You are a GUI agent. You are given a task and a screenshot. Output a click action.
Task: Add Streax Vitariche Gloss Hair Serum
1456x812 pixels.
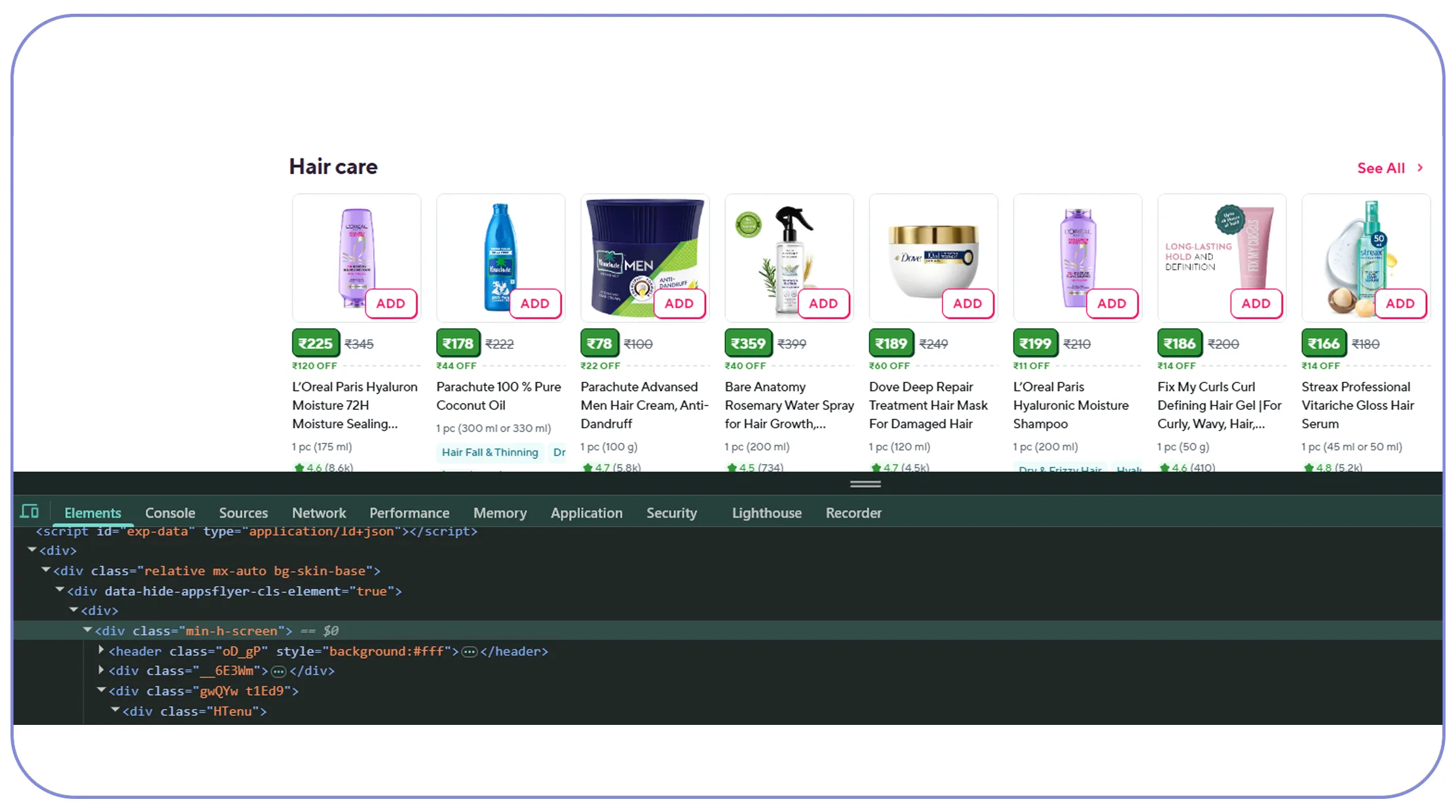[1400, 304]
